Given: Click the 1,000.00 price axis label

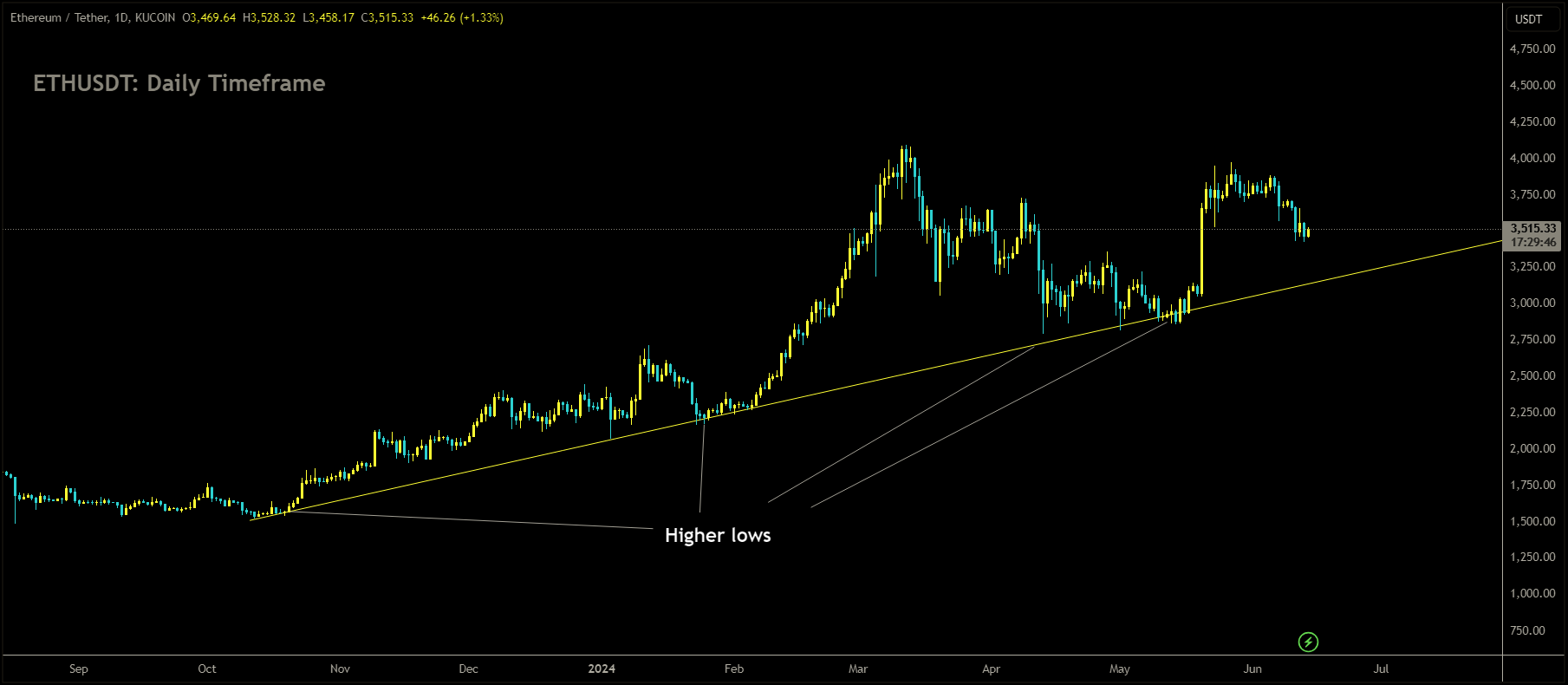Looking at the screenshot, I should (x=1532, y=593).
